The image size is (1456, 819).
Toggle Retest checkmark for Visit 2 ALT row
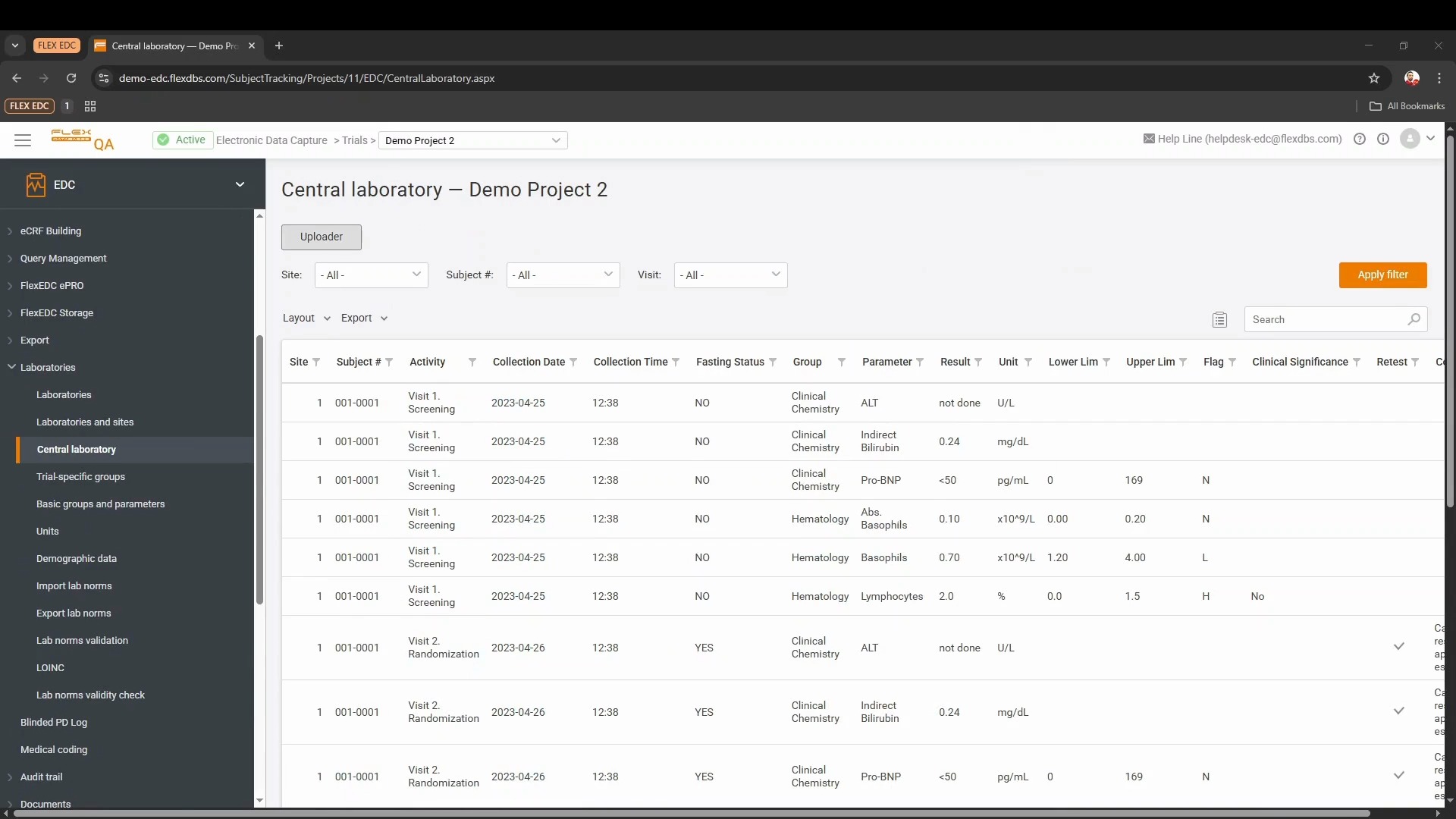point(1399,647)
